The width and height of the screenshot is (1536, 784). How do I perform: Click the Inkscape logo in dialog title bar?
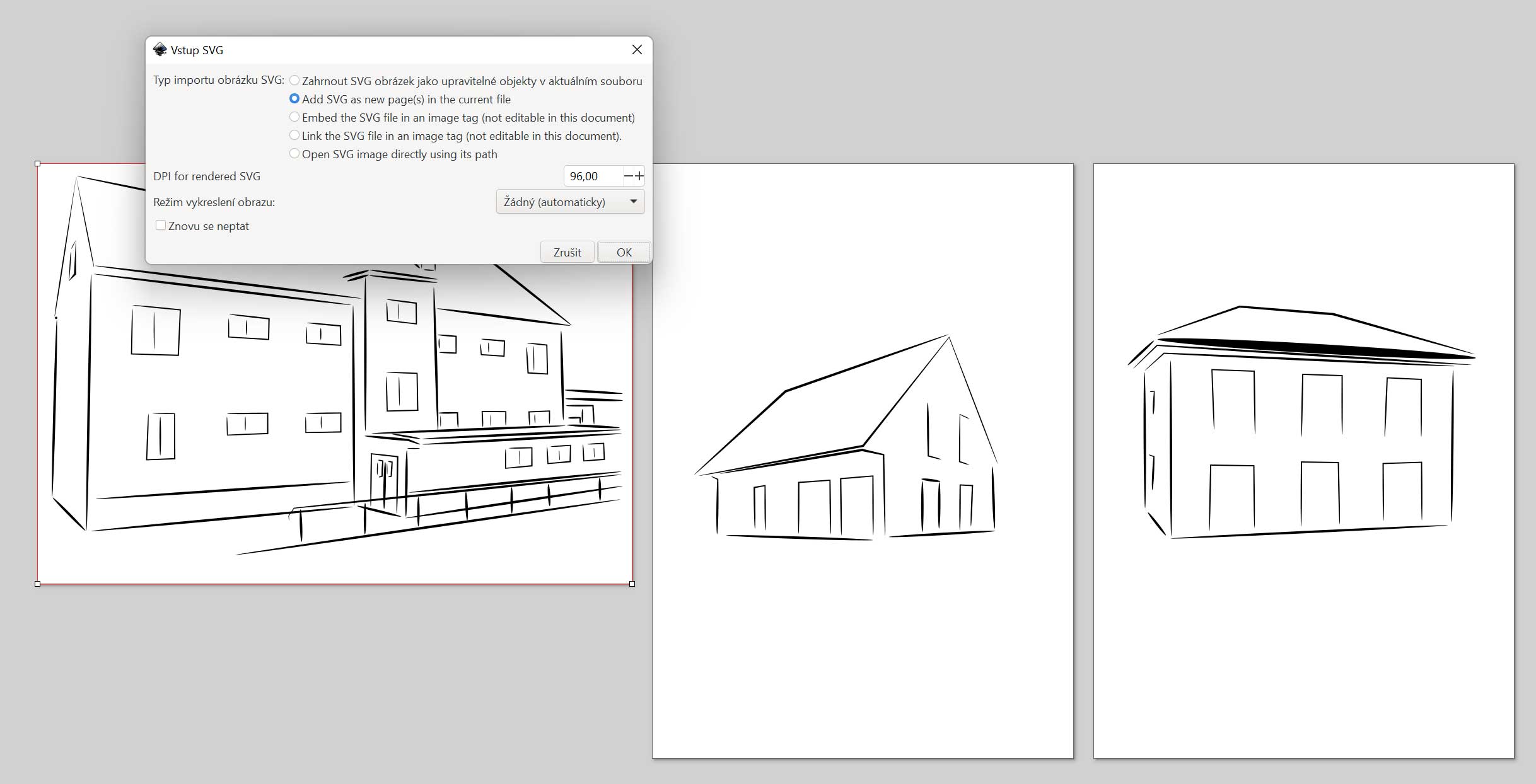point(160,50)
